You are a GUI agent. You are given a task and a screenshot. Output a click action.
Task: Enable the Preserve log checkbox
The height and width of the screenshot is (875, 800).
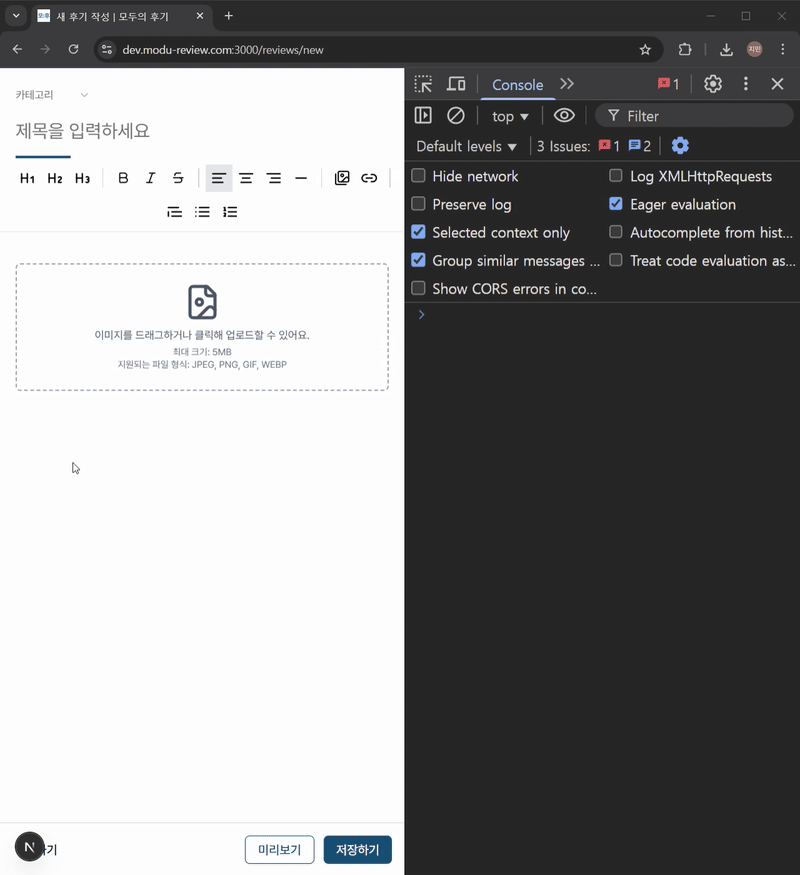tap(419, 204)
